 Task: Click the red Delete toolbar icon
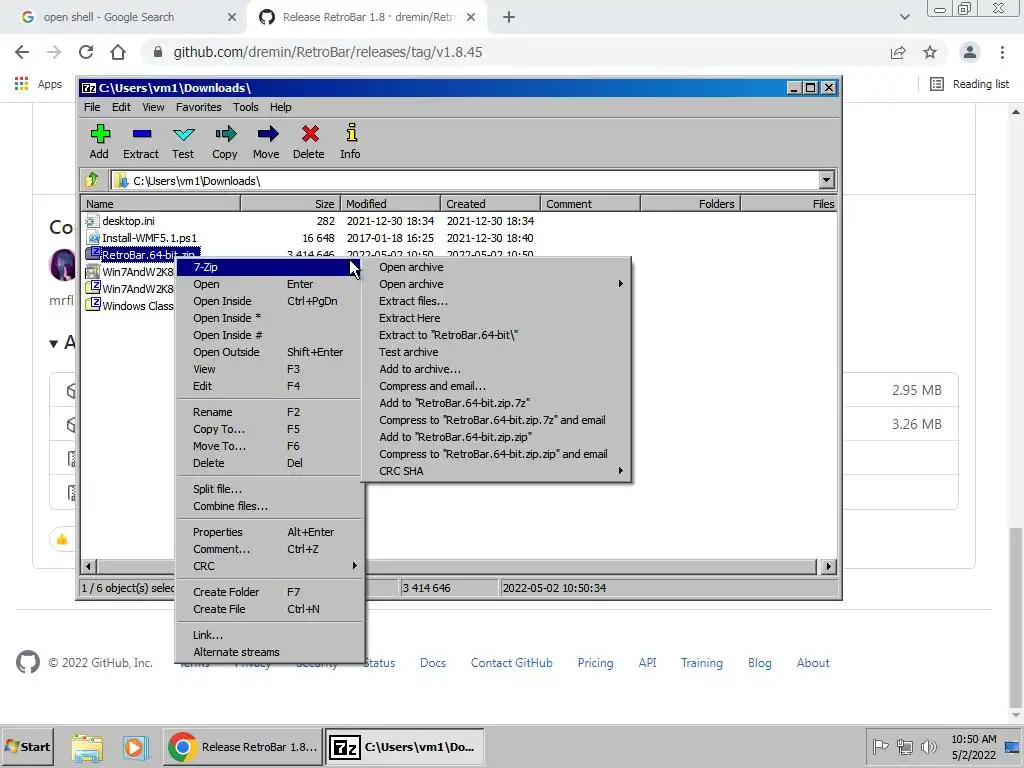tap(309, 141)
